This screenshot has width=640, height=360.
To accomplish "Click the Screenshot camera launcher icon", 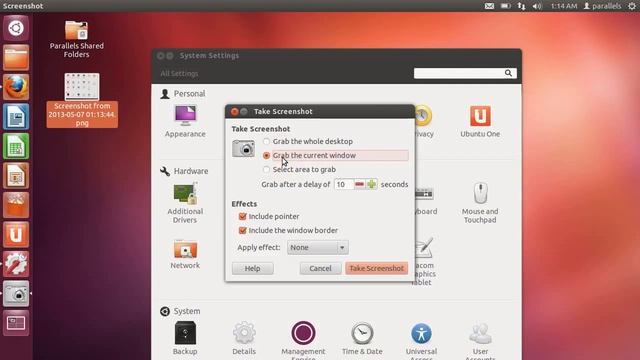I will 16,293.
